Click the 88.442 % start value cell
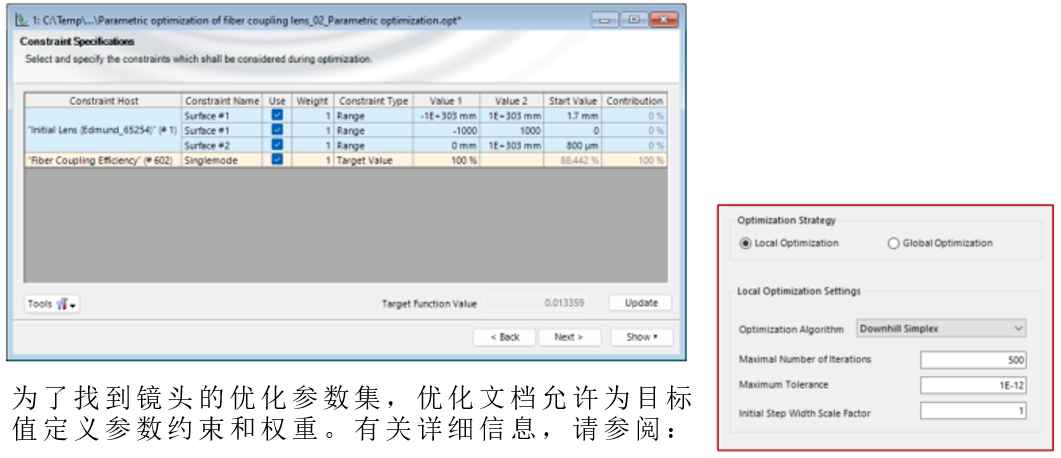The image size is (1061, 458). point(572,160)
